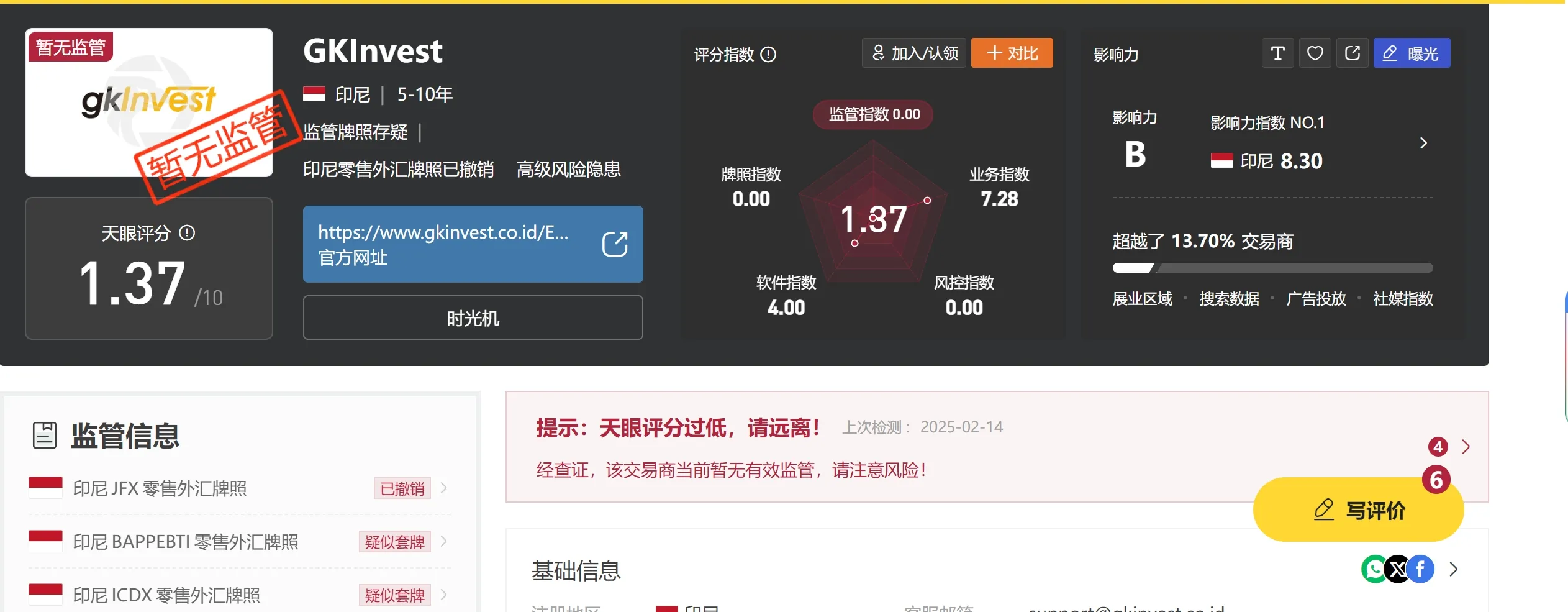Click the 基础信息 section heading

point(576,570)
